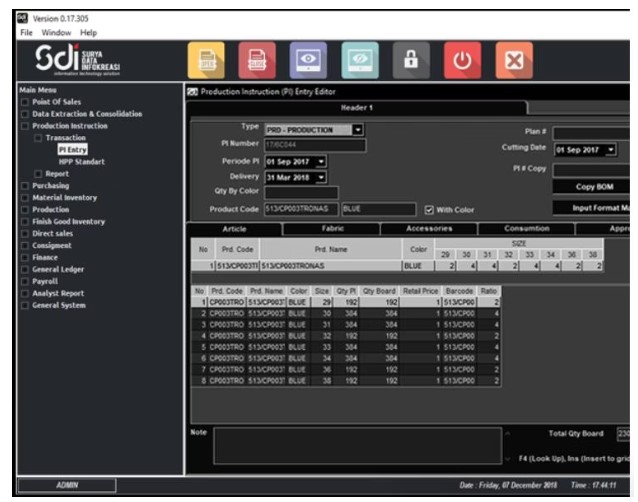638x502 pixels.
Task: Expand the Report tree node
Action: (x=38, y=174)
